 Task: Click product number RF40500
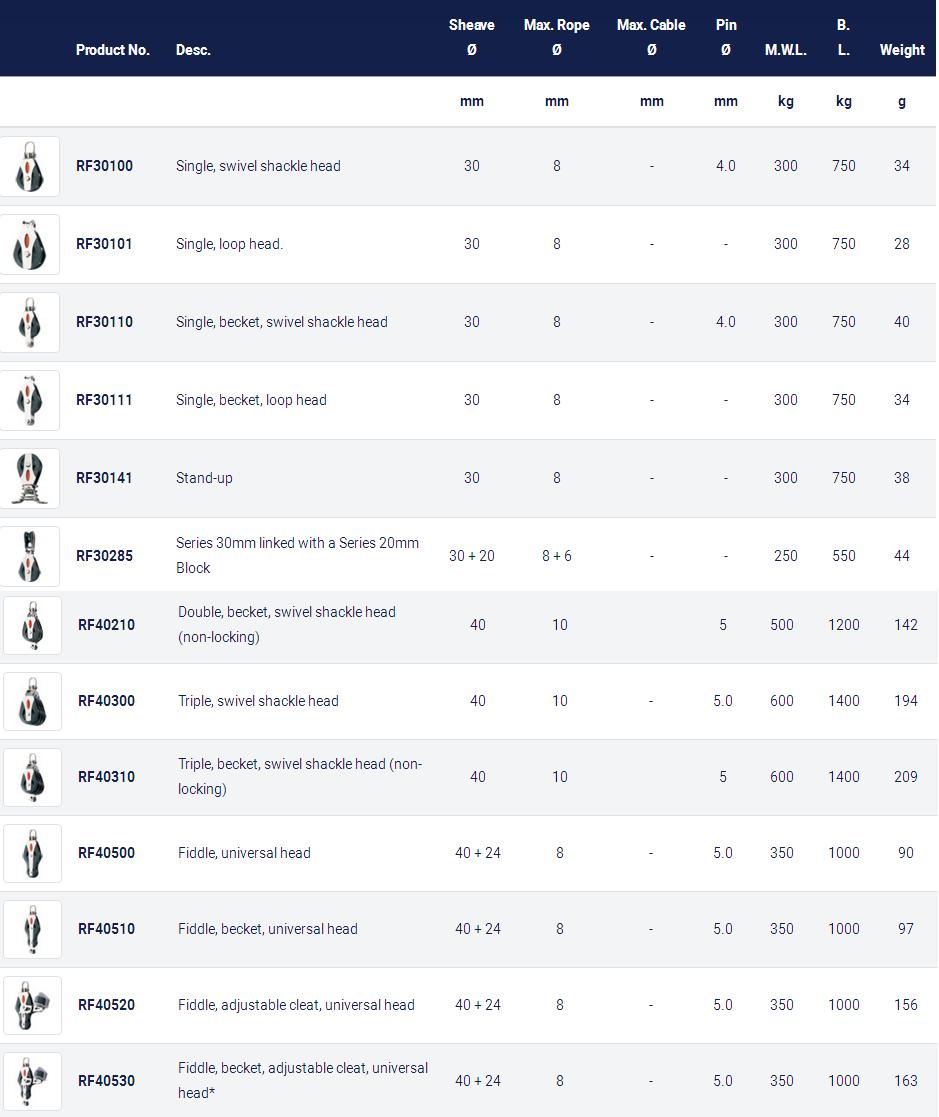106,853
